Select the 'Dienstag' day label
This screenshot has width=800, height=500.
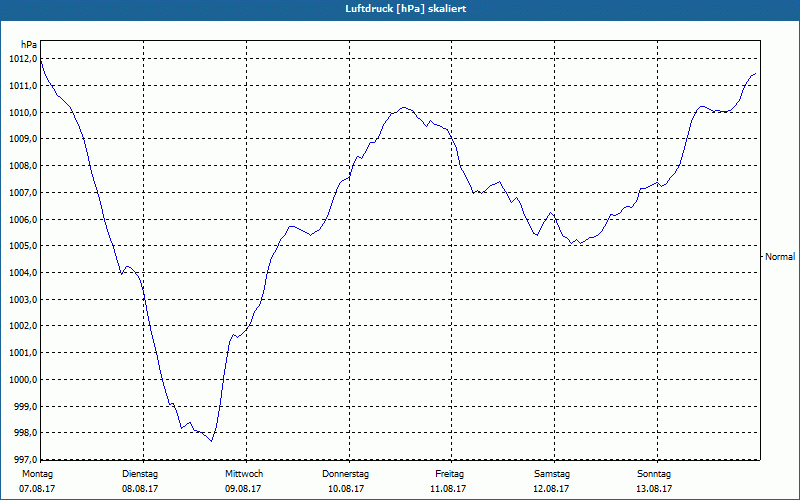(140, 474)
